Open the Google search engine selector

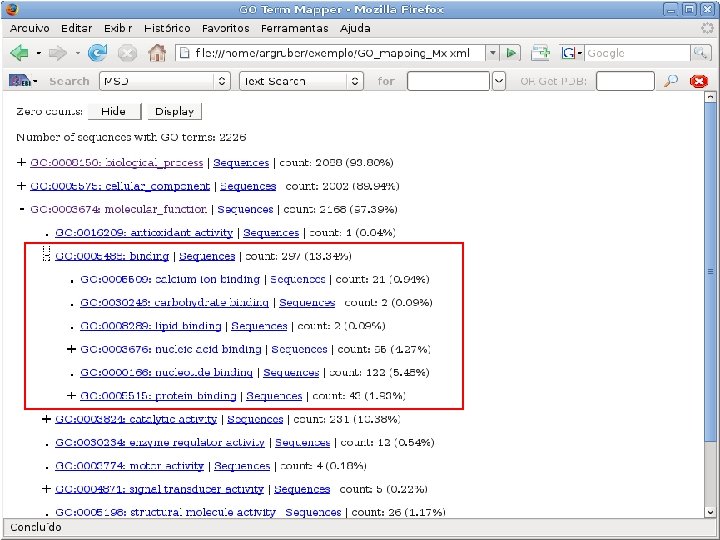click(572, 53)
